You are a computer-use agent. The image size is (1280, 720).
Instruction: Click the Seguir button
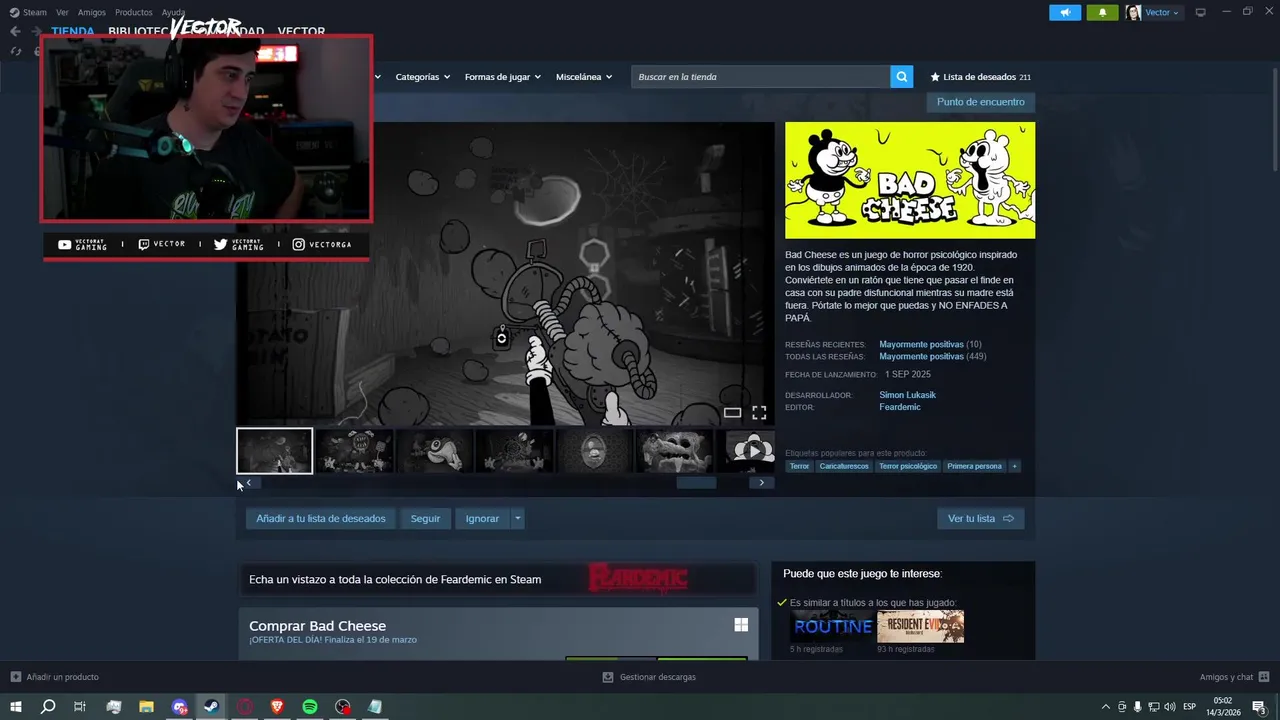tap(425, 518)
